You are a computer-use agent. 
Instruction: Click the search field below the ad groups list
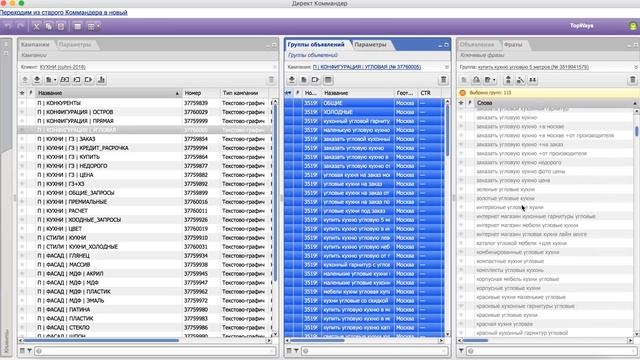[375, 351]
